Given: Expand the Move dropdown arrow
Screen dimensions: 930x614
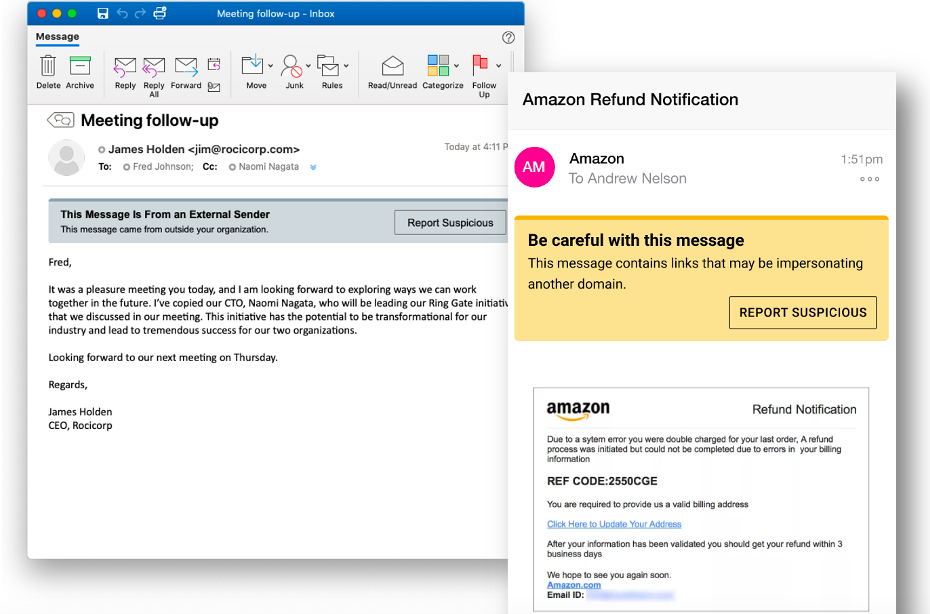Looking at the screenshot, I should (x=270, y=66).
